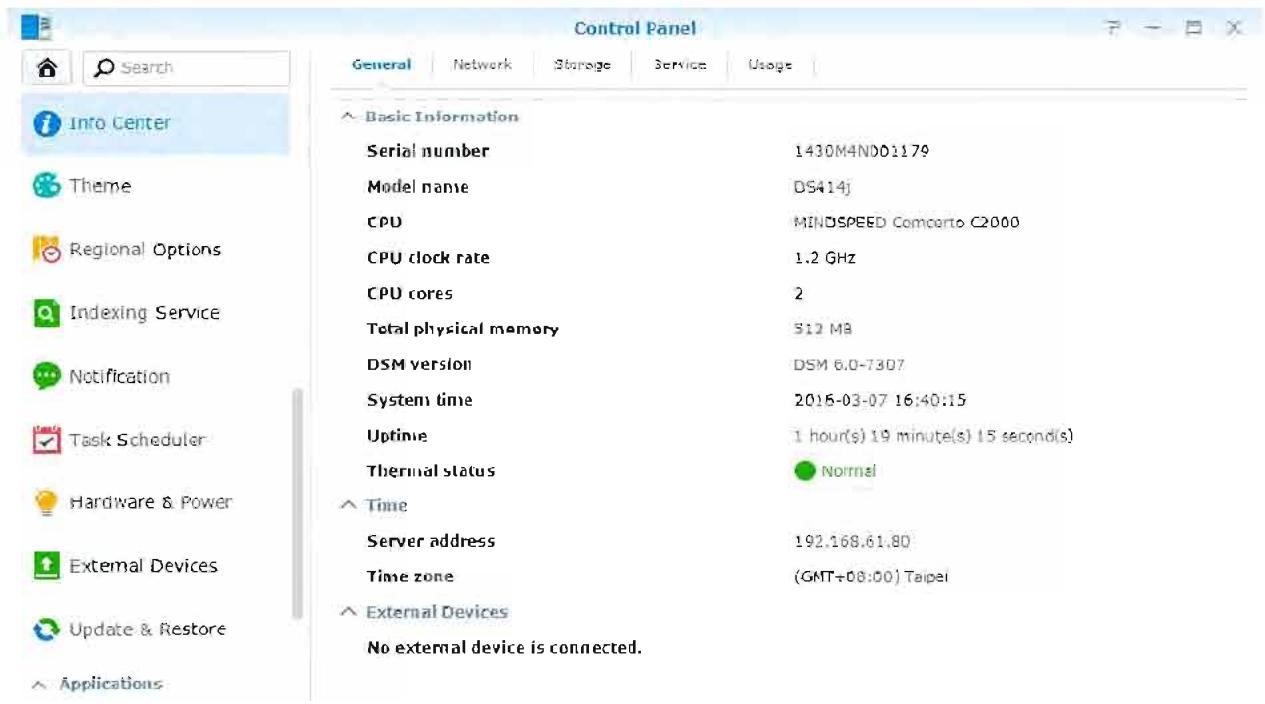1265x704 pixels.
Task: Click the Thermal status label
Action: [x=431, y=471]
